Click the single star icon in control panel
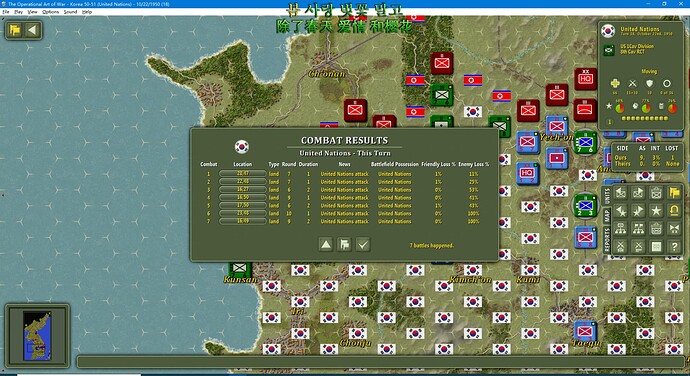Screen dimensions: 690x376 tap(656, 210)
